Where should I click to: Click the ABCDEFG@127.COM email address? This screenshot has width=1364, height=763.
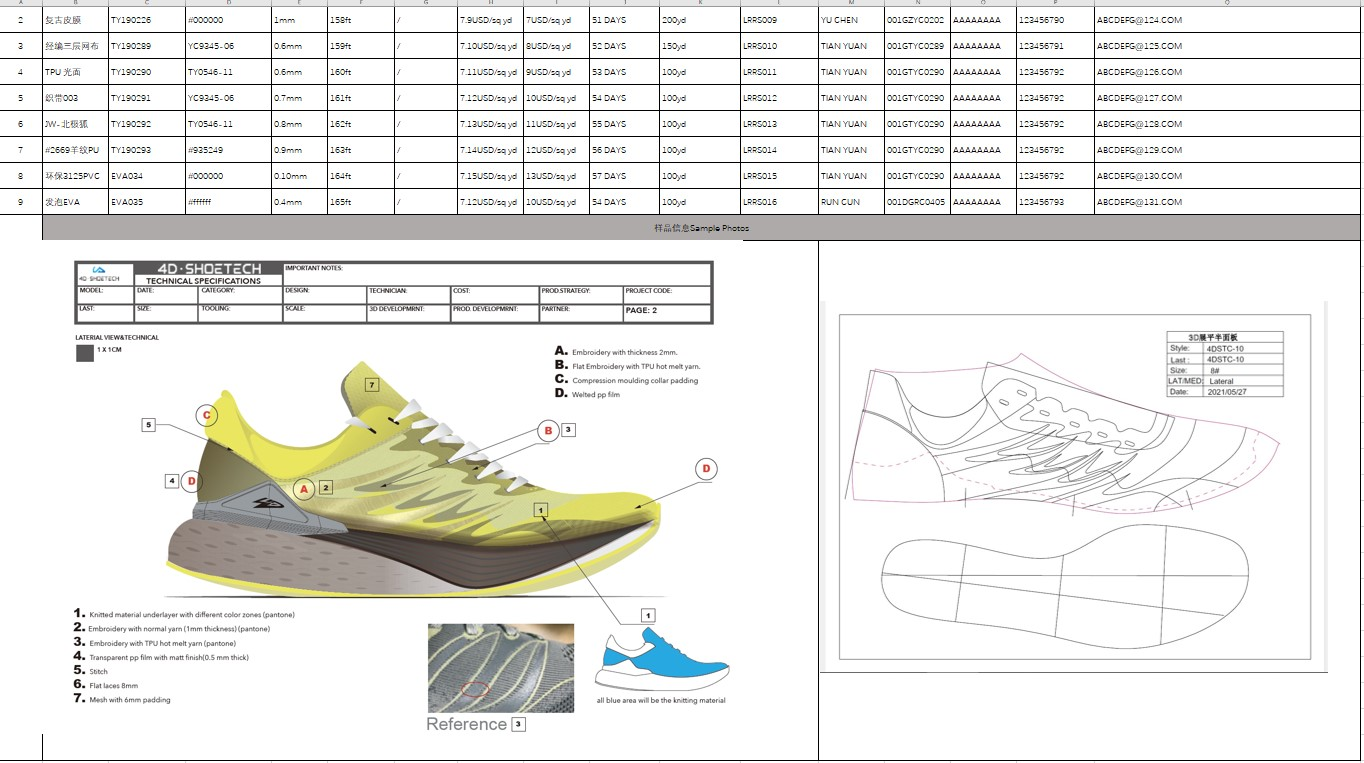[1139, 98]
